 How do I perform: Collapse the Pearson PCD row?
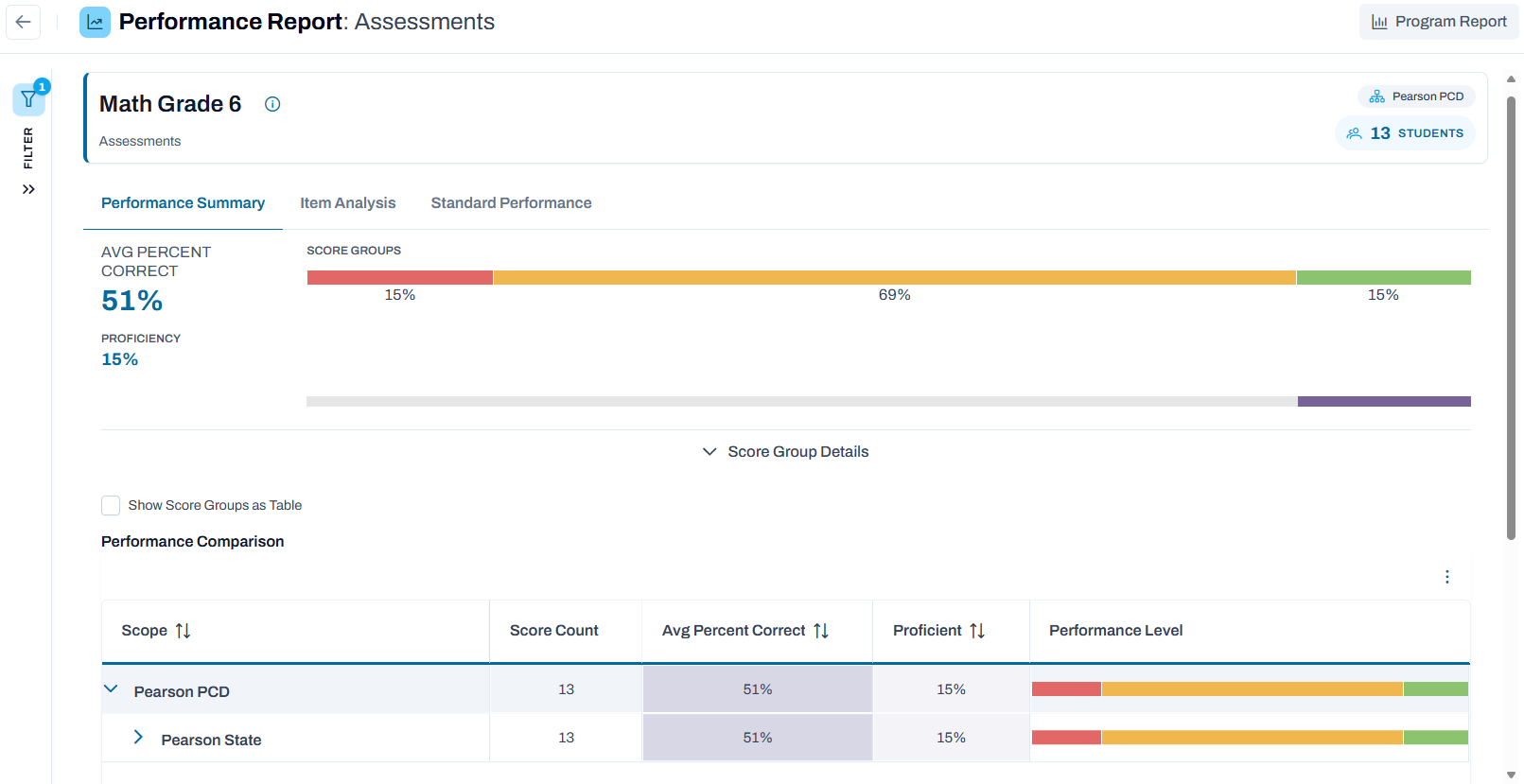point(111,689)
